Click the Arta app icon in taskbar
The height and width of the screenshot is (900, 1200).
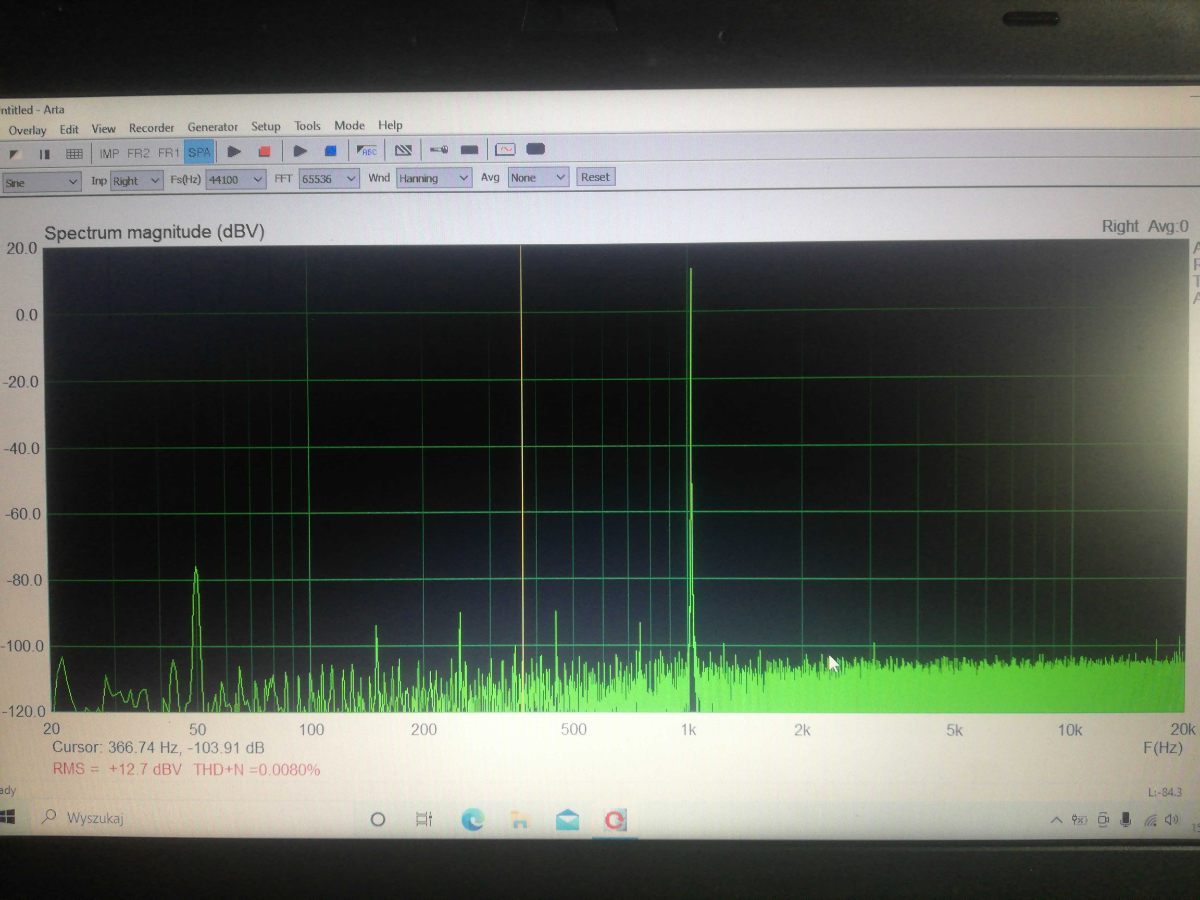pyautogui.click(x=614, y=821)
